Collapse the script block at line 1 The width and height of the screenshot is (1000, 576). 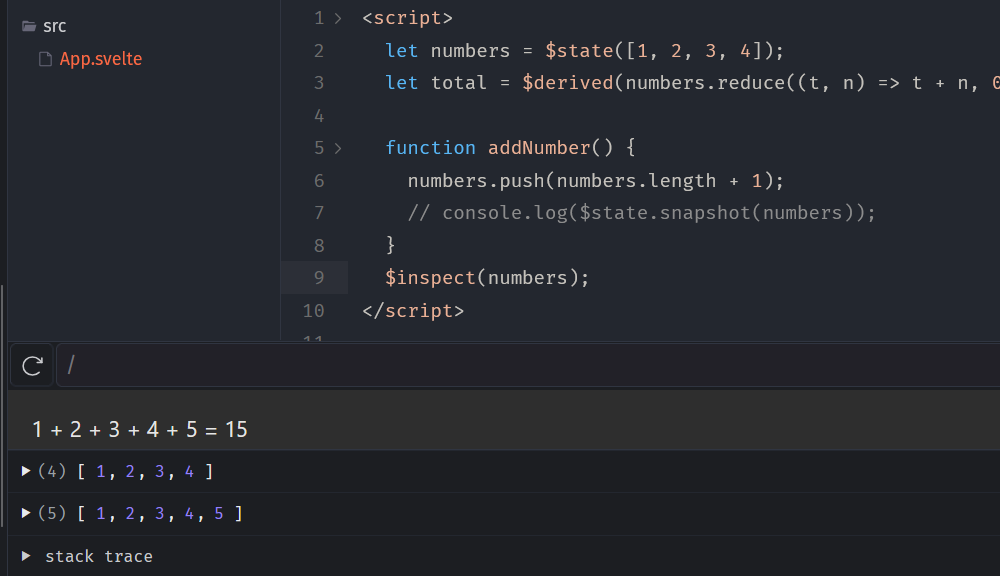coord(338,18)
